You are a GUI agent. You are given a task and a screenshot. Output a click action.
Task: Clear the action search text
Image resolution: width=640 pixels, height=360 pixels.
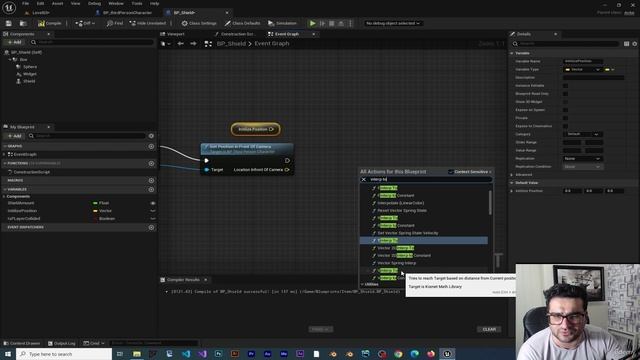point(364,179)
